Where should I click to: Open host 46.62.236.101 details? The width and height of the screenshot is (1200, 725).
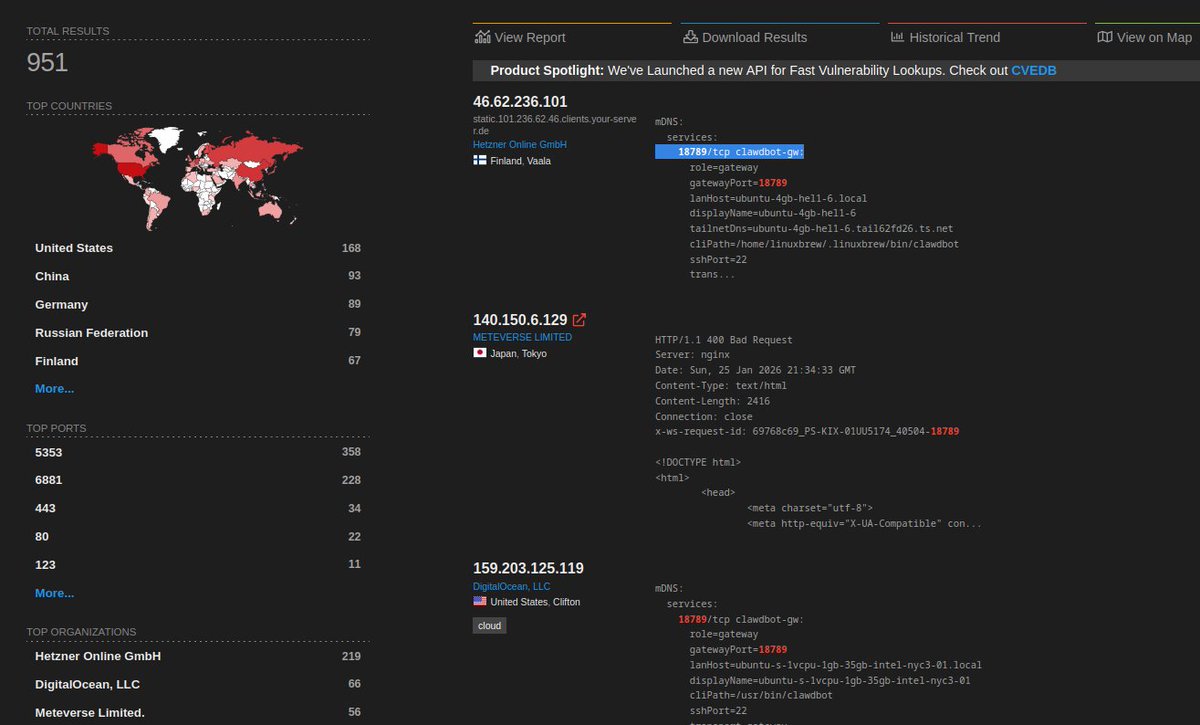(x=520, y=101)
